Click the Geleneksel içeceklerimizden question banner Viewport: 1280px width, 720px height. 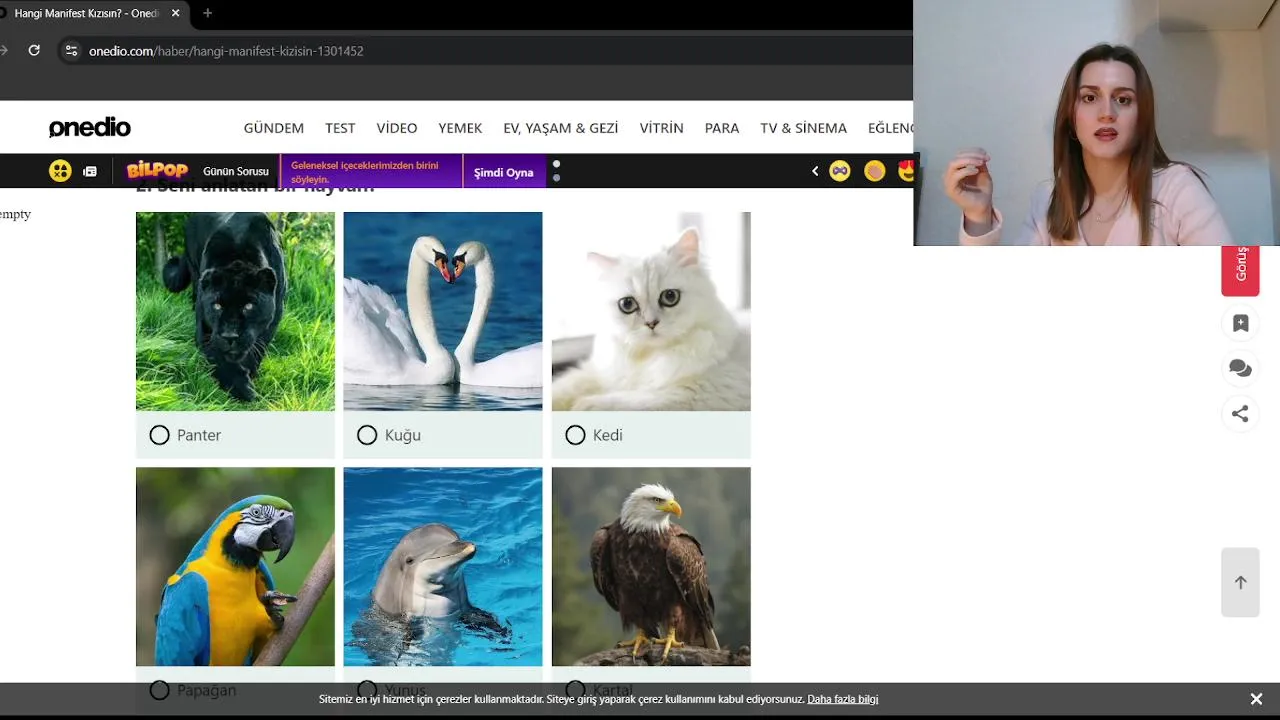371,172
